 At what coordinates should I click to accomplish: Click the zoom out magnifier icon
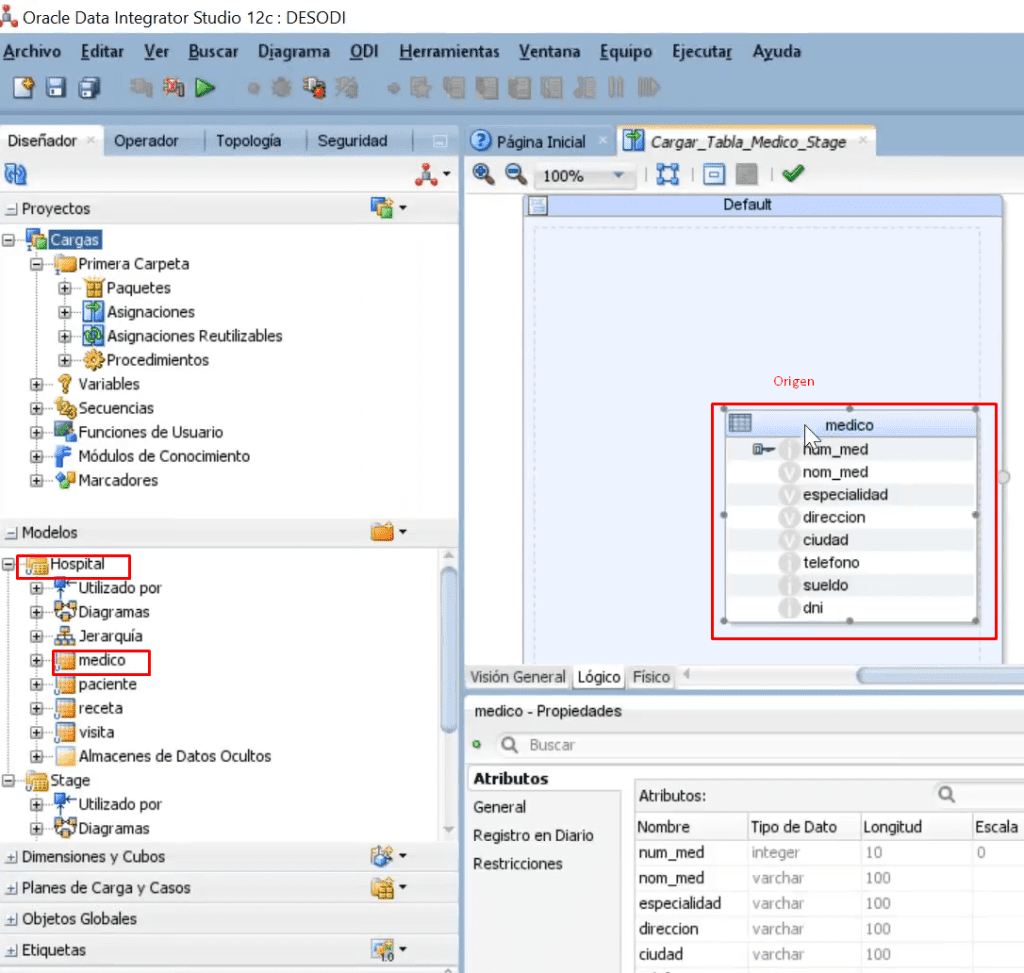516,174
